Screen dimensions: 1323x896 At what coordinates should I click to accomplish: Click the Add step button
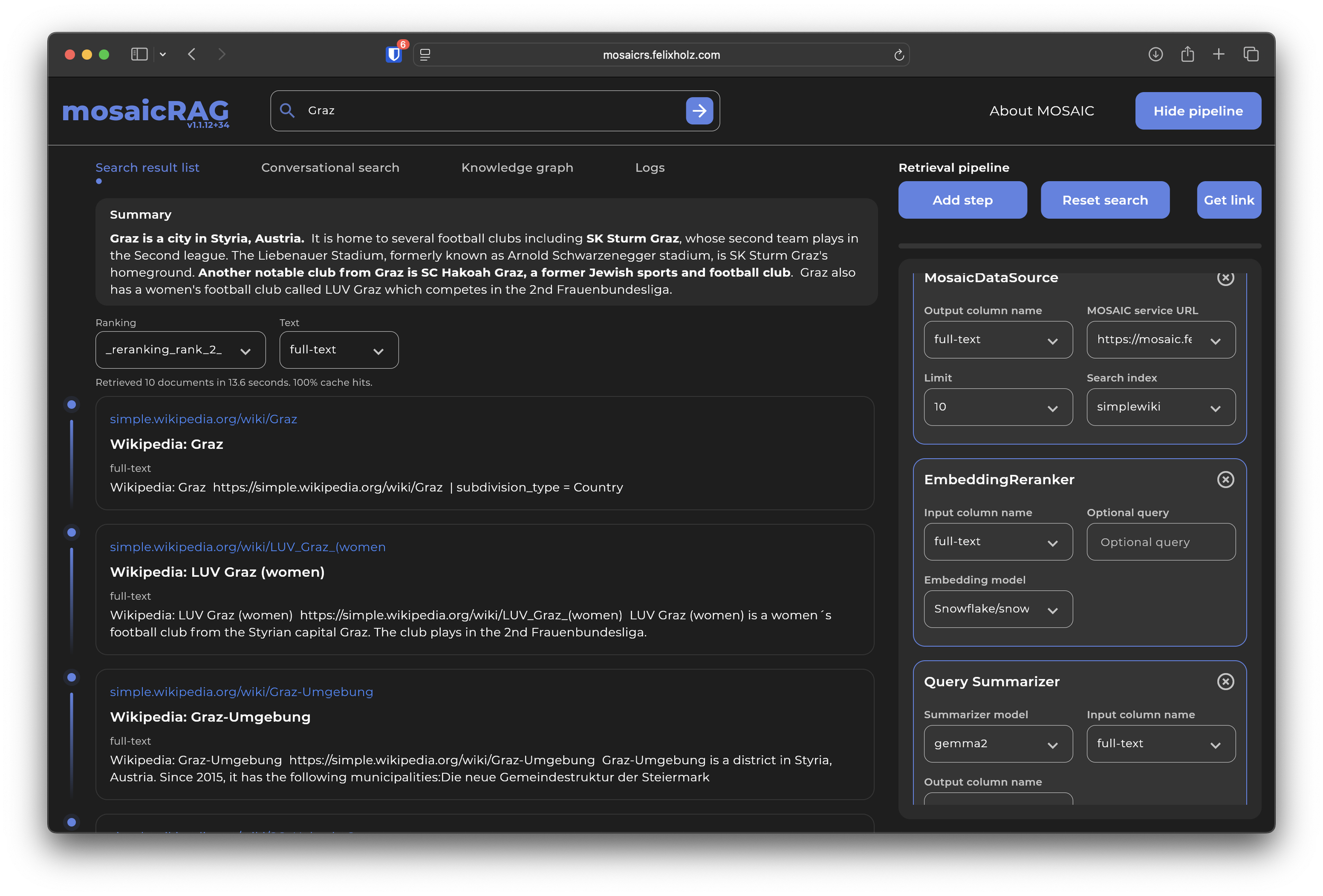962,200
